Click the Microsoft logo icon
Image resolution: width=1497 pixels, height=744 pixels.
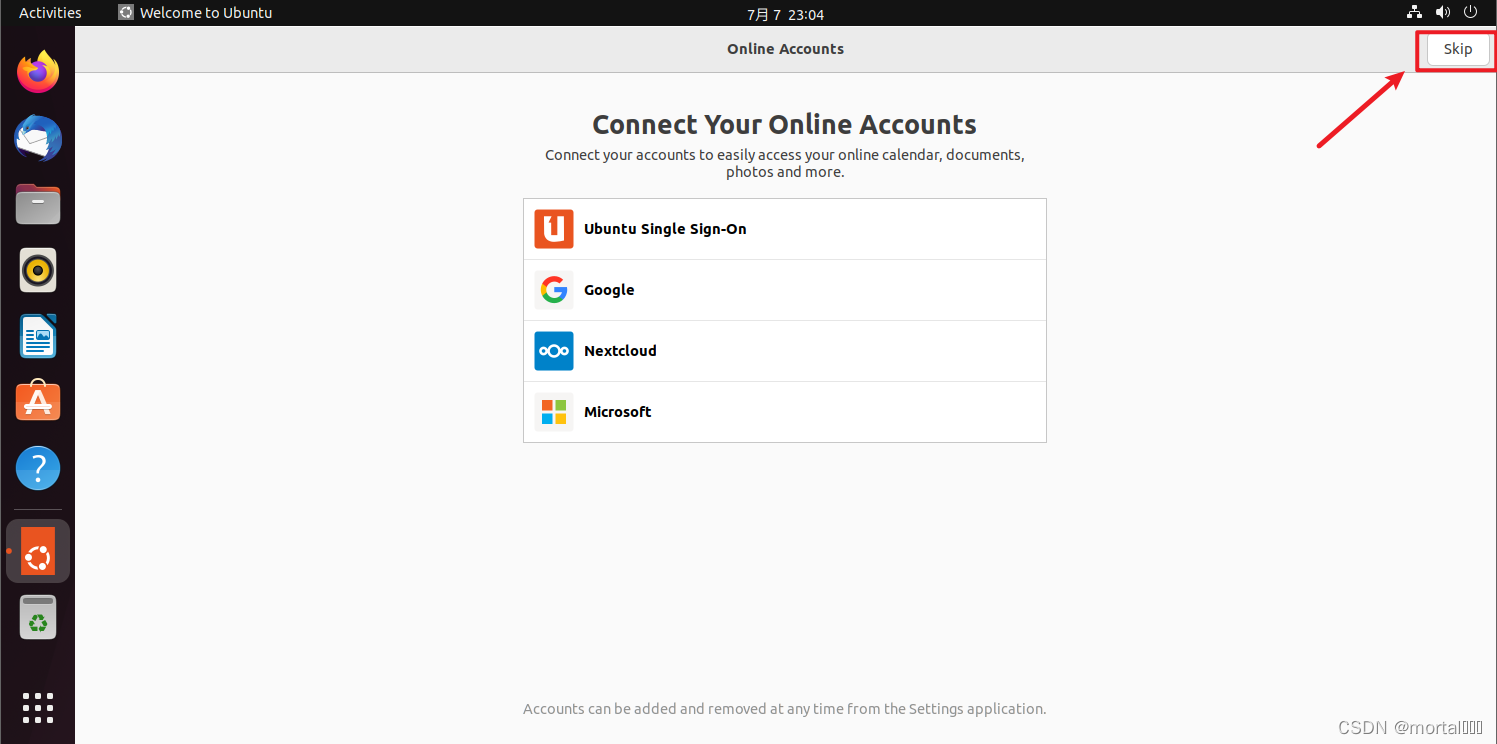point(554,412)
